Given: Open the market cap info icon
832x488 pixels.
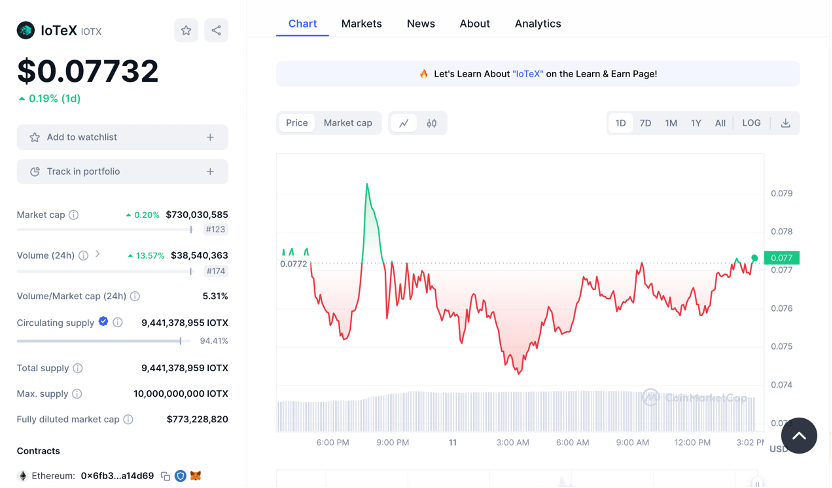Looking at the screenshot, I should pos(74,215).
